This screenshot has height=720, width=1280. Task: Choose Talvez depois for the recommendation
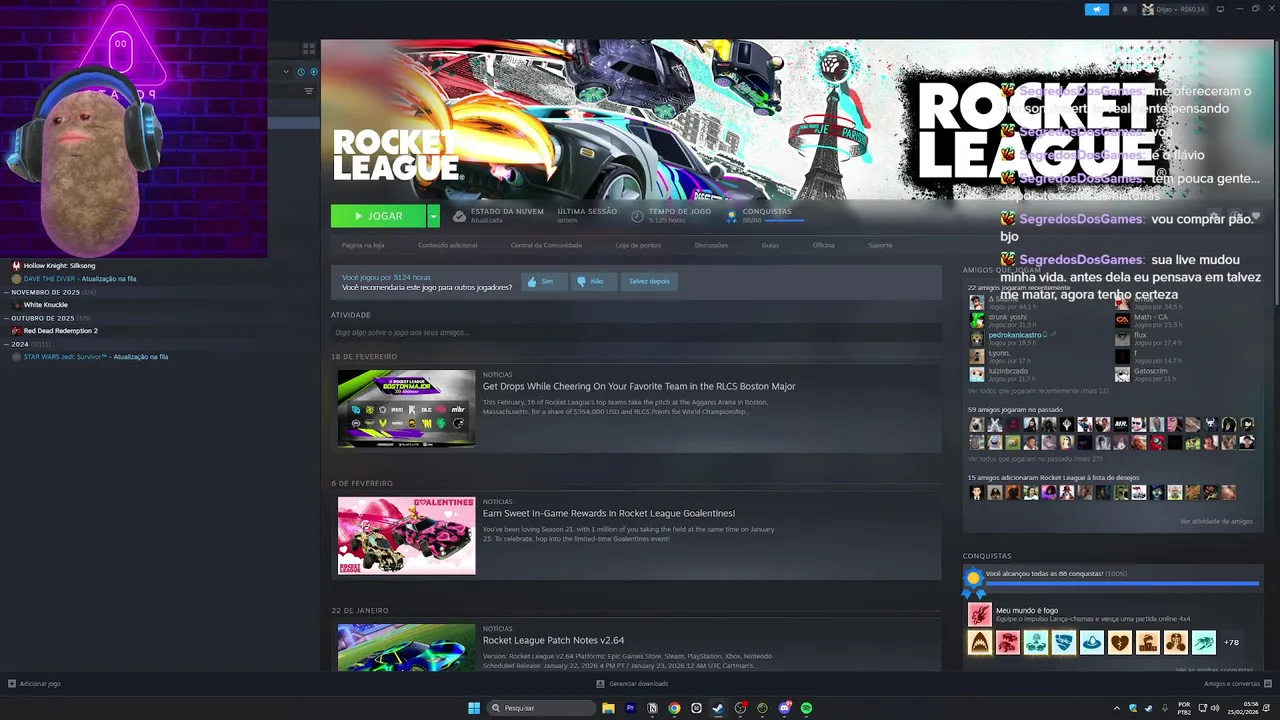[649, 282]
